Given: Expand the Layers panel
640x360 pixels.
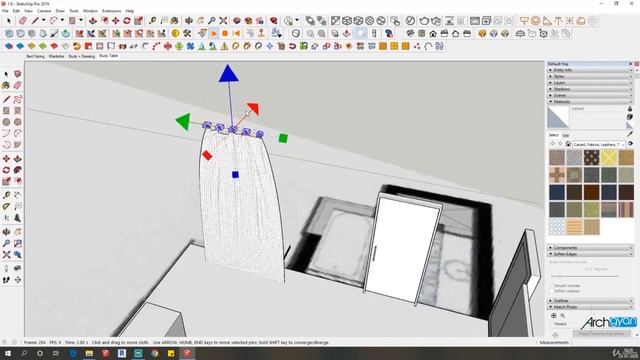Looking at the screenshot, I should pos(590,83).
